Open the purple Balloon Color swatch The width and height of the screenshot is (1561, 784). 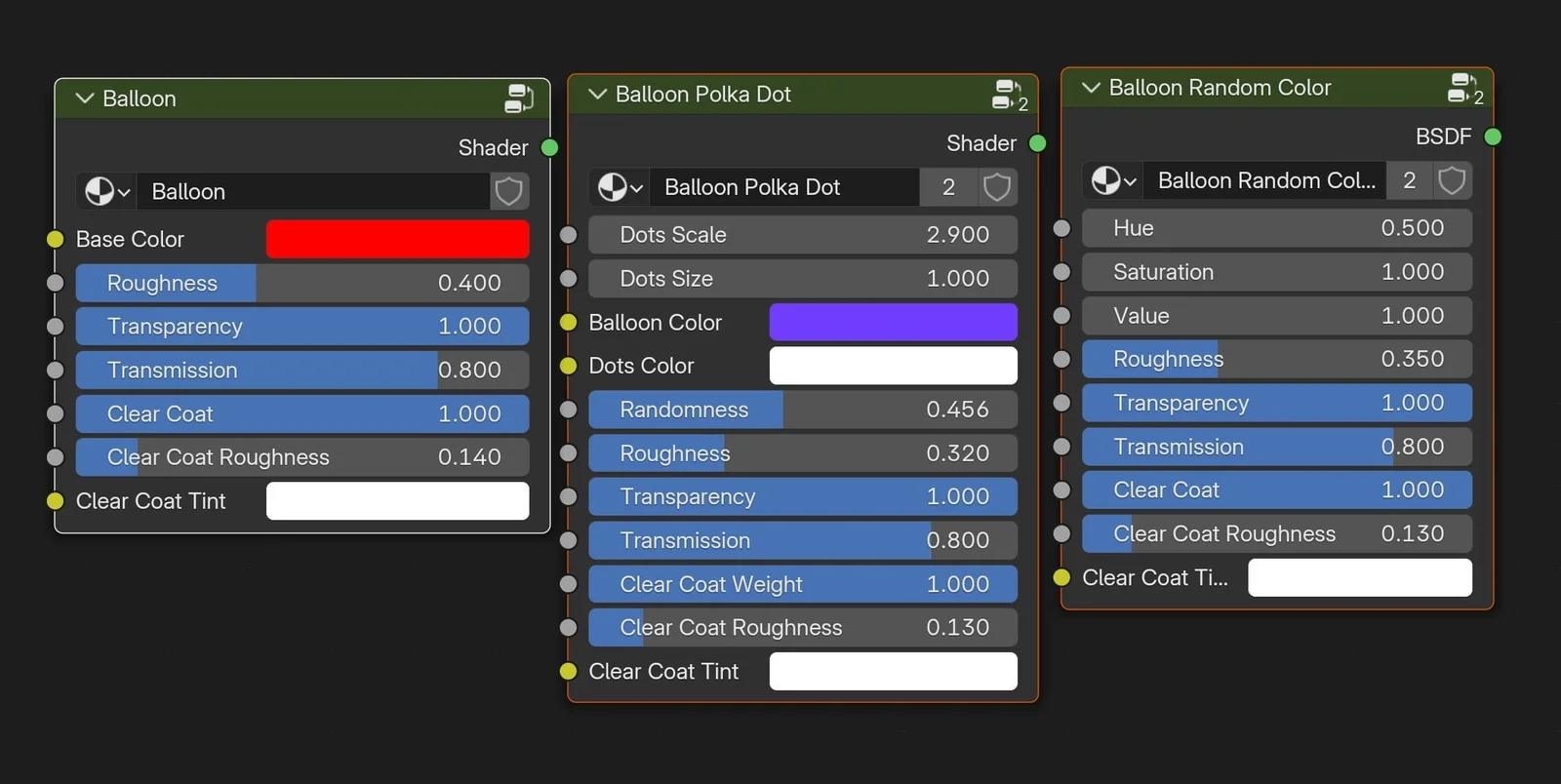point(893,322)
